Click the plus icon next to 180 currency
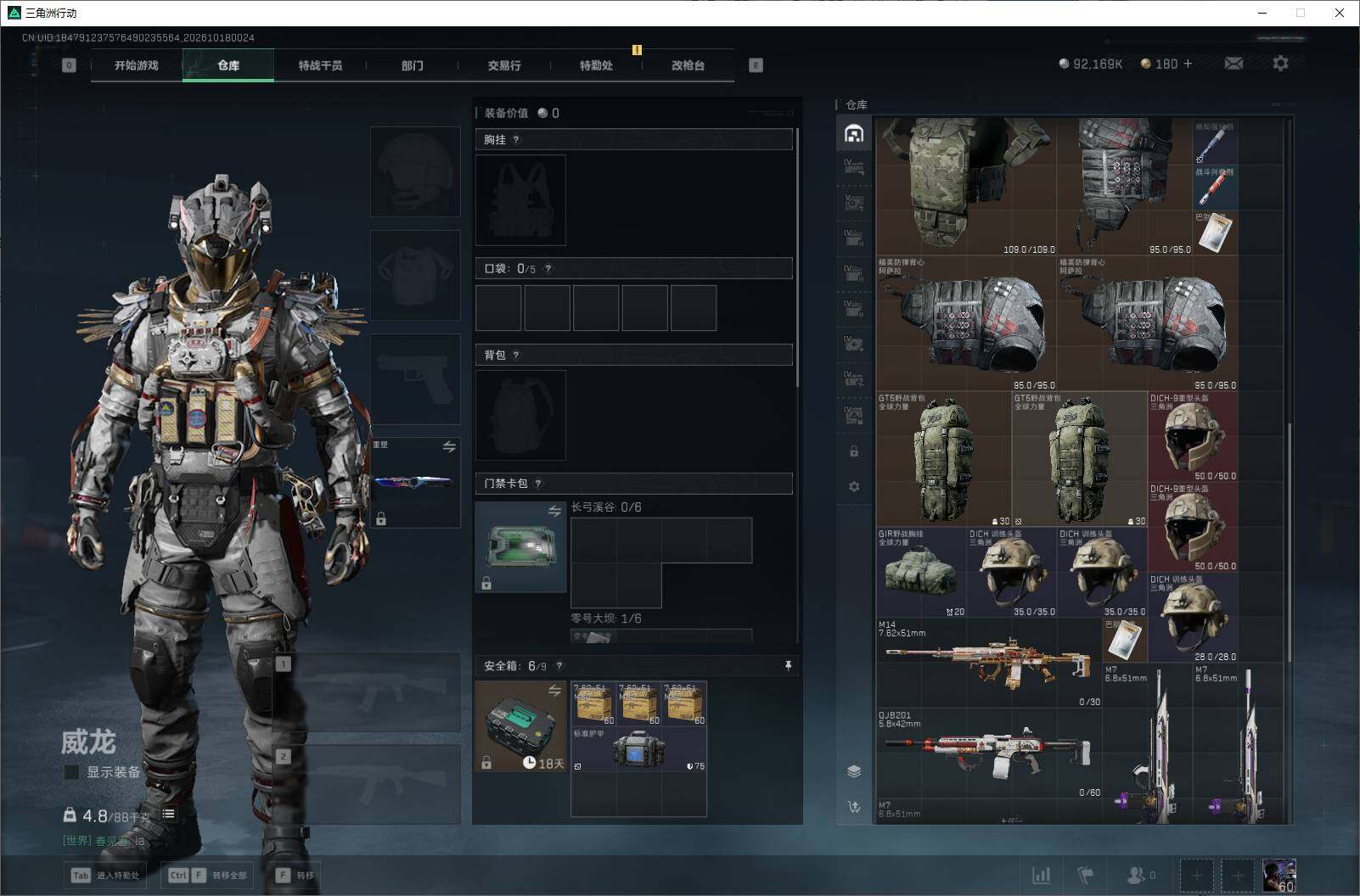The width and height of the screenshot is (1360, 896). tap(1188, 64)
